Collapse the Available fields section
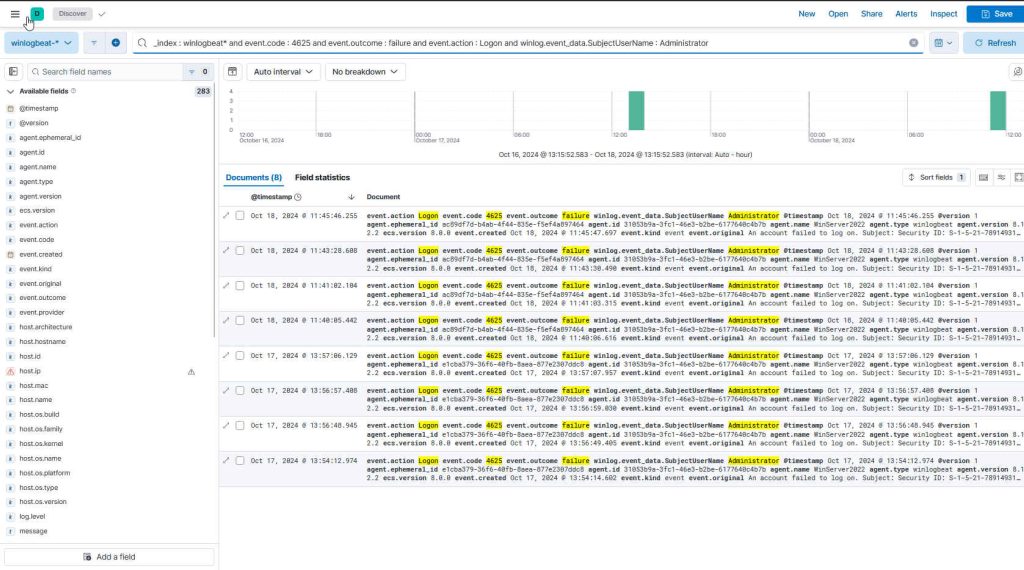Image resolution: width=1024 pixels, height=570 pixels. tap(10, 91)
